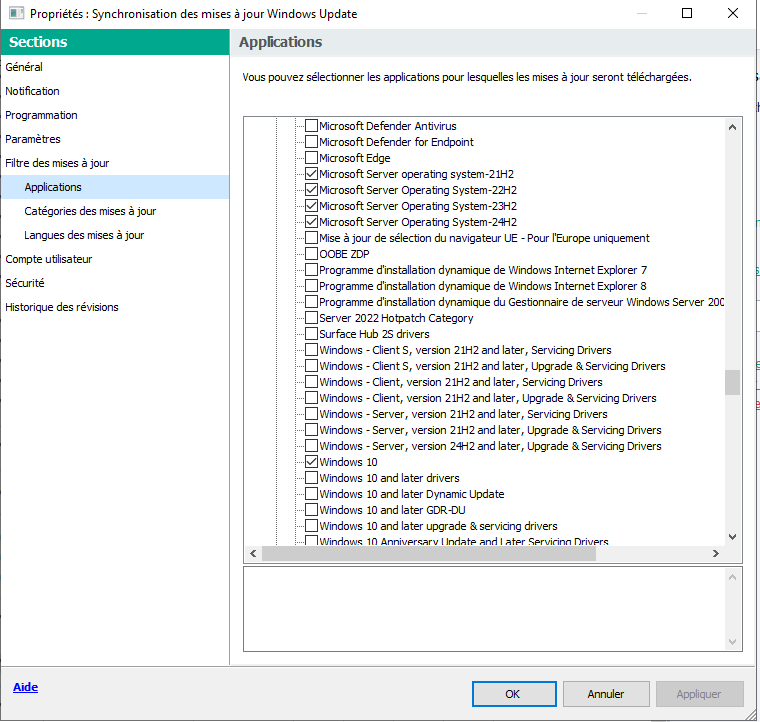
Task: Open Langues des mises à jour
Action: pyautogui.click(x=84, y=235)
